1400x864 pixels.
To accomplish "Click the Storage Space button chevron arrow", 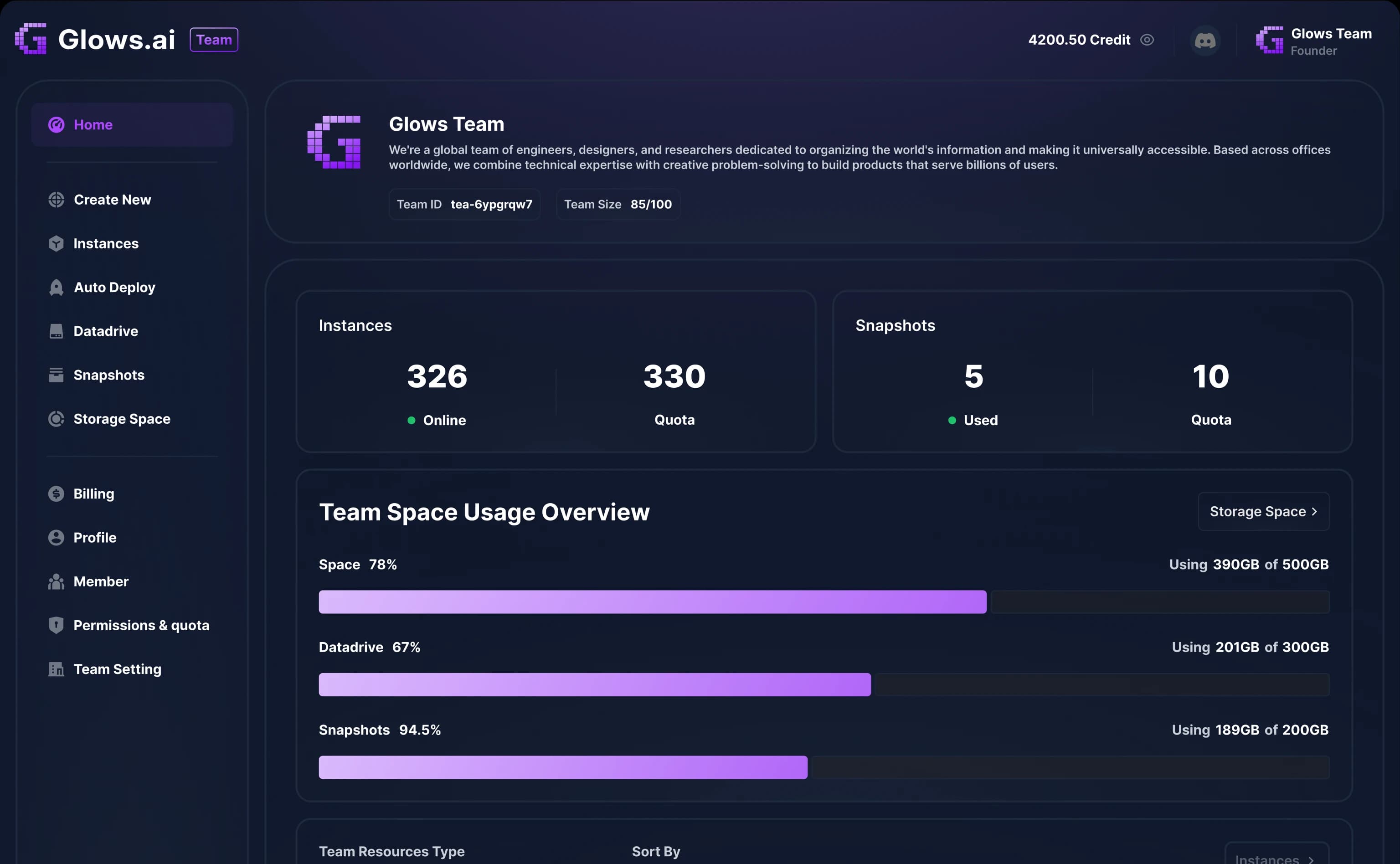I will point(1314,512).
